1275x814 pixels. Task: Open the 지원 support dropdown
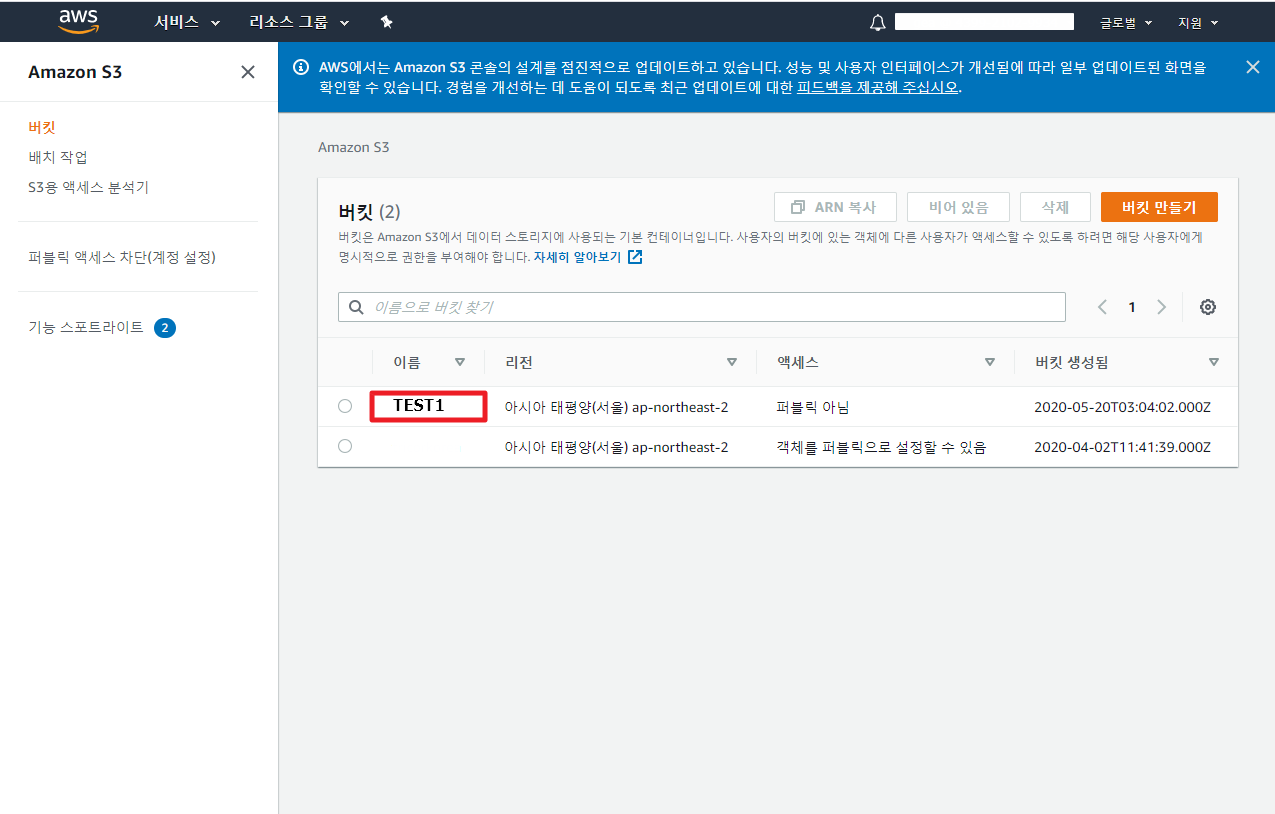[x=1198, y=22]
